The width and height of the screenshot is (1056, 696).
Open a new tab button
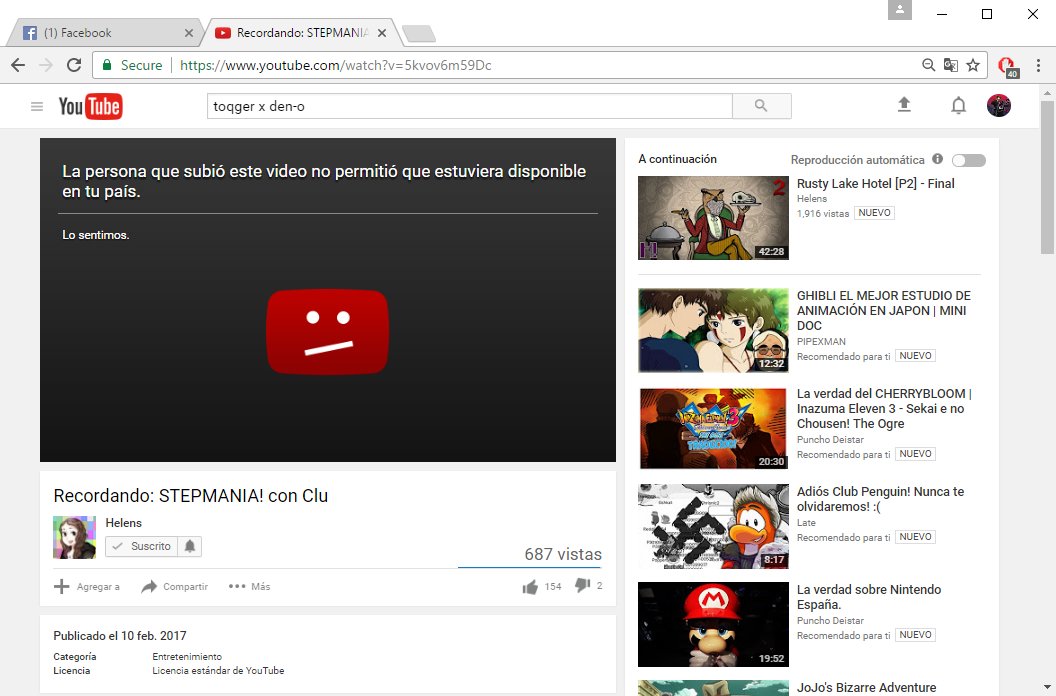pyautogui.click(x=419, y=34)
